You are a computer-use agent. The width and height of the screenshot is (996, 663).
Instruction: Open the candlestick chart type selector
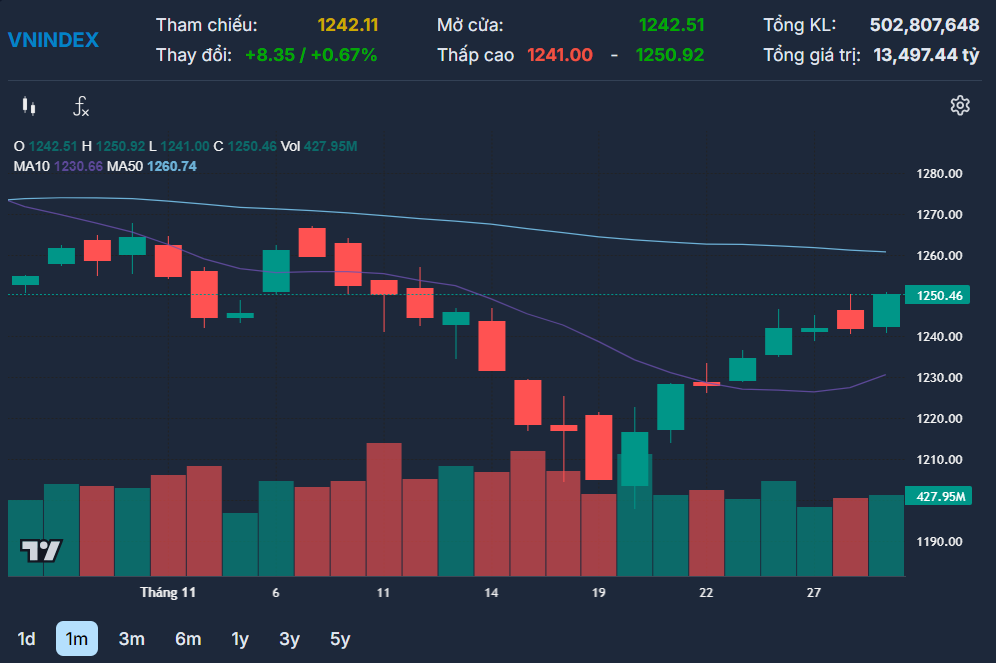click(x=28, y=106)
